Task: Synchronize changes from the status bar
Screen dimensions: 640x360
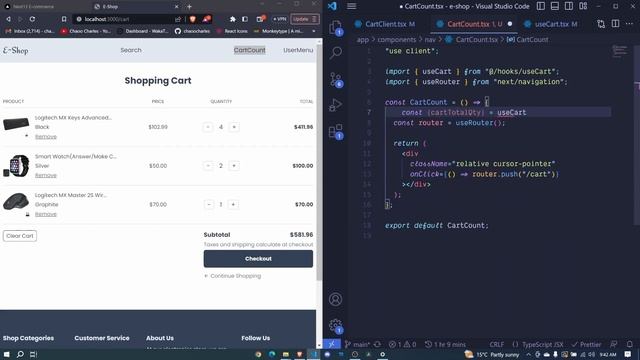Action: pyautogui.click(x=378, y=344)
